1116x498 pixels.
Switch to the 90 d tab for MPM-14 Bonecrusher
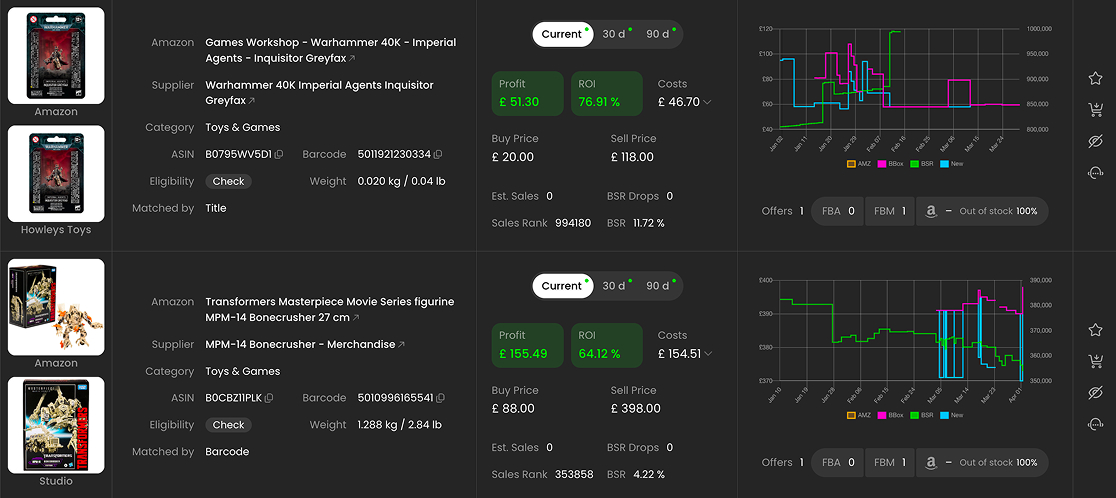point(658,286)
